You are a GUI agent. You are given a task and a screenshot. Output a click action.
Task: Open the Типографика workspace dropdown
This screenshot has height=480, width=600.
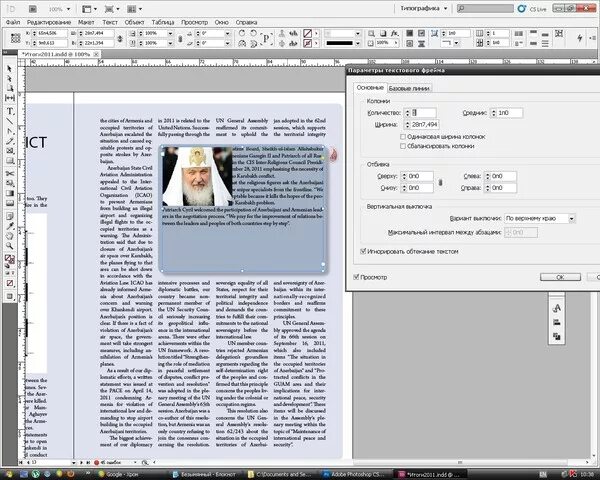pyautogui.click(x=424, y=8)
